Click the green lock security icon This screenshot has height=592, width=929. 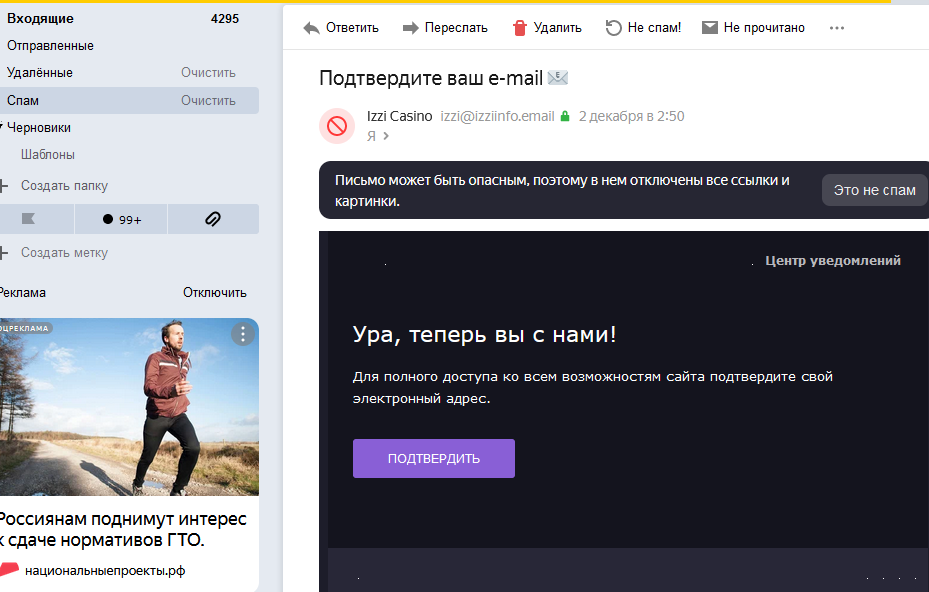(x=565, y=116)
